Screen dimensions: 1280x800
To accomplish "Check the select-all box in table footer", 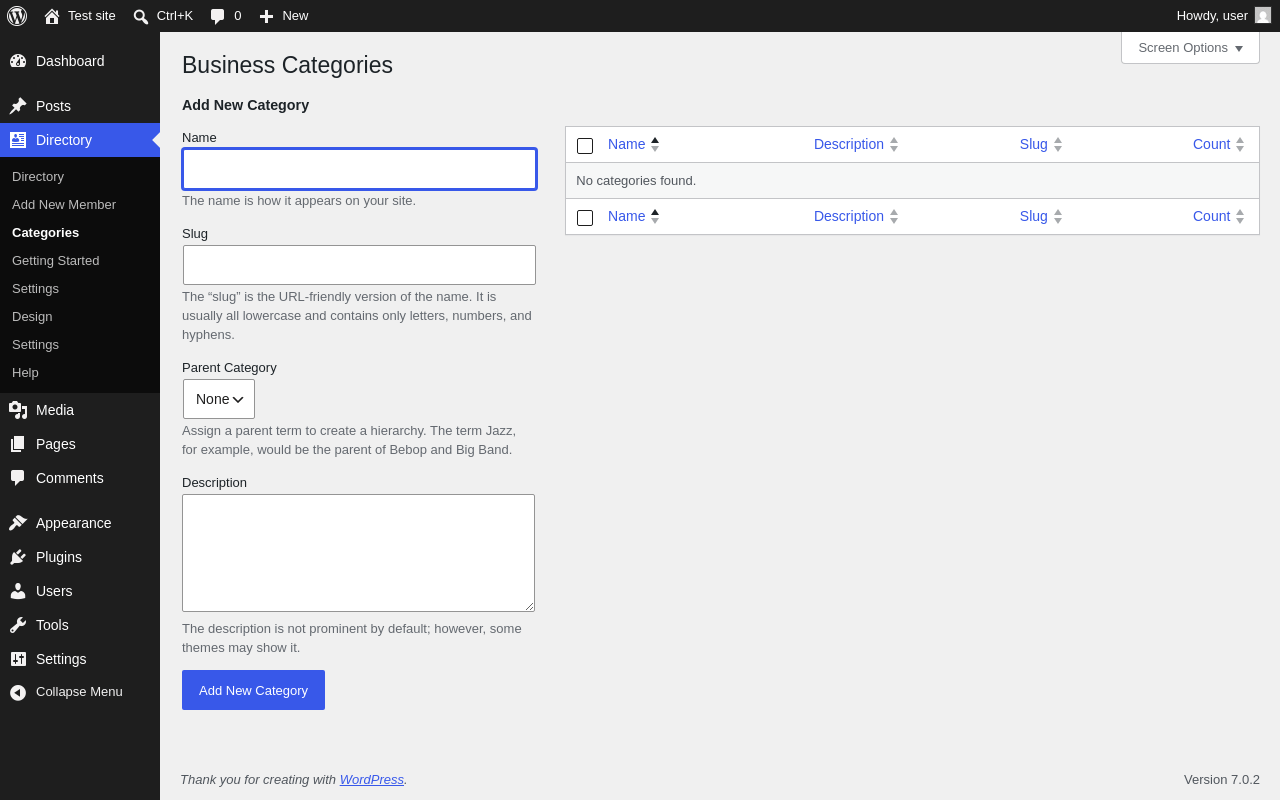I will point(585,218).
